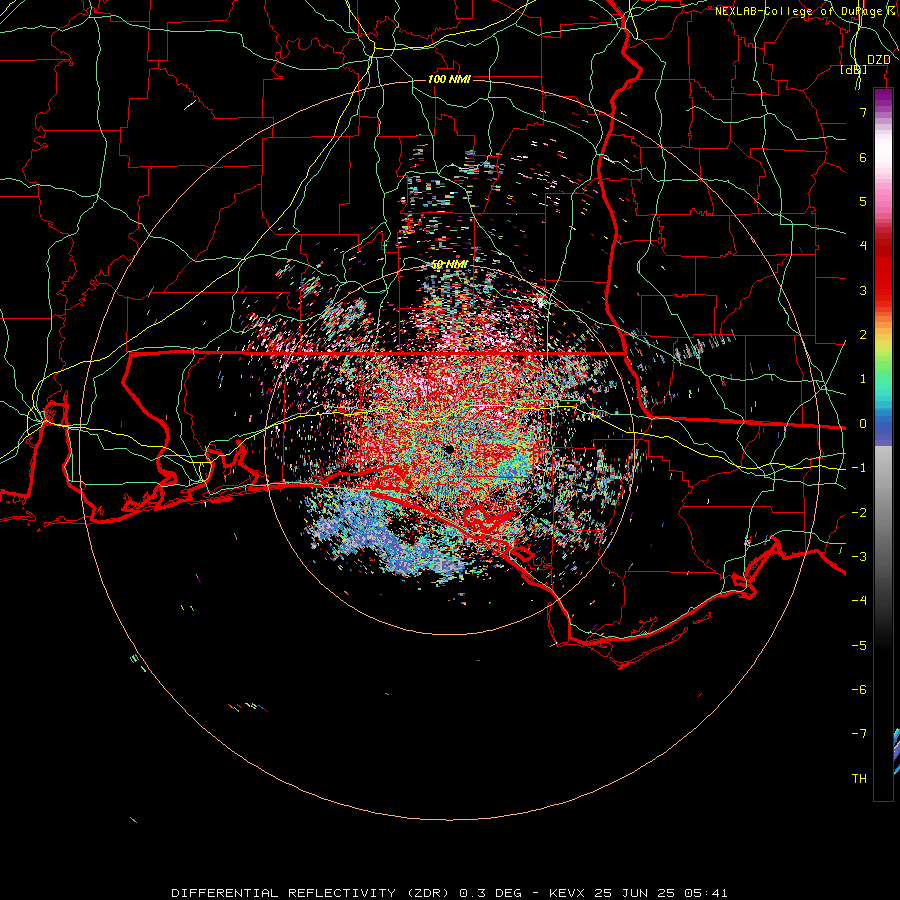Click the "2" value on the scale

click(863, 335)
